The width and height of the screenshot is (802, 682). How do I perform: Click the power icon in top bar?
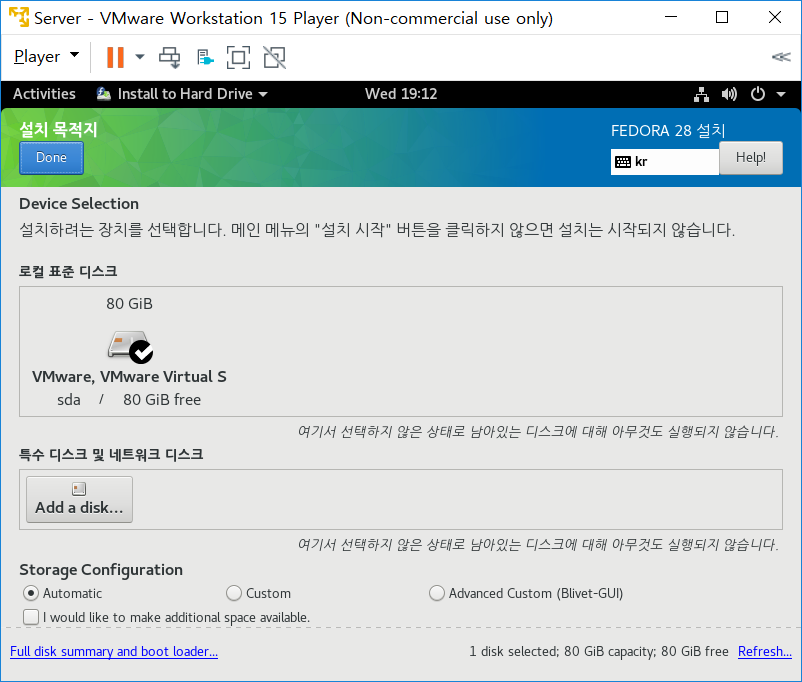click(x=758, y=94)
